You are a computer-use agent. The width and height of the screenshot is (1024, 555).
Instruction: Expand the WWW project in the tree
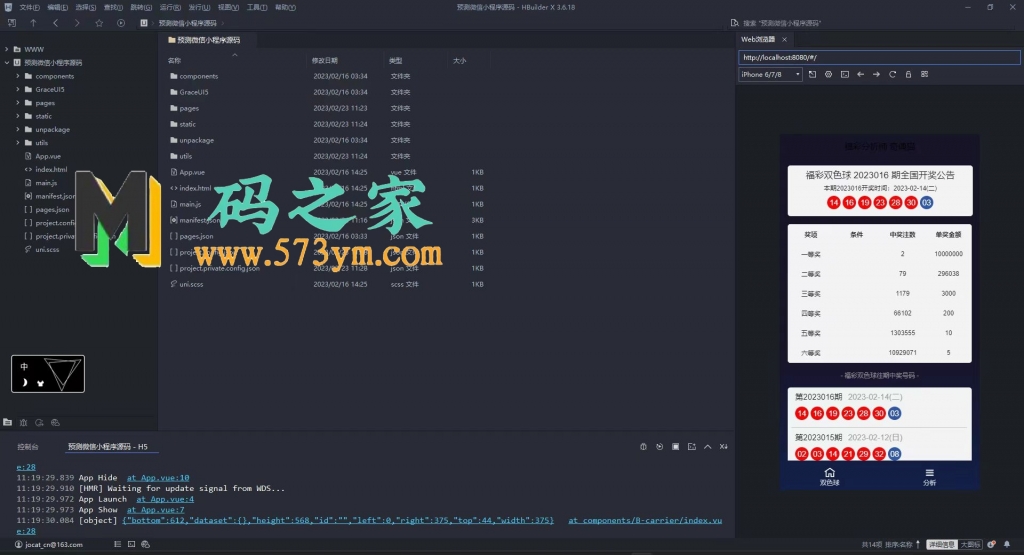pyautogui.click(x=7, y=49)
